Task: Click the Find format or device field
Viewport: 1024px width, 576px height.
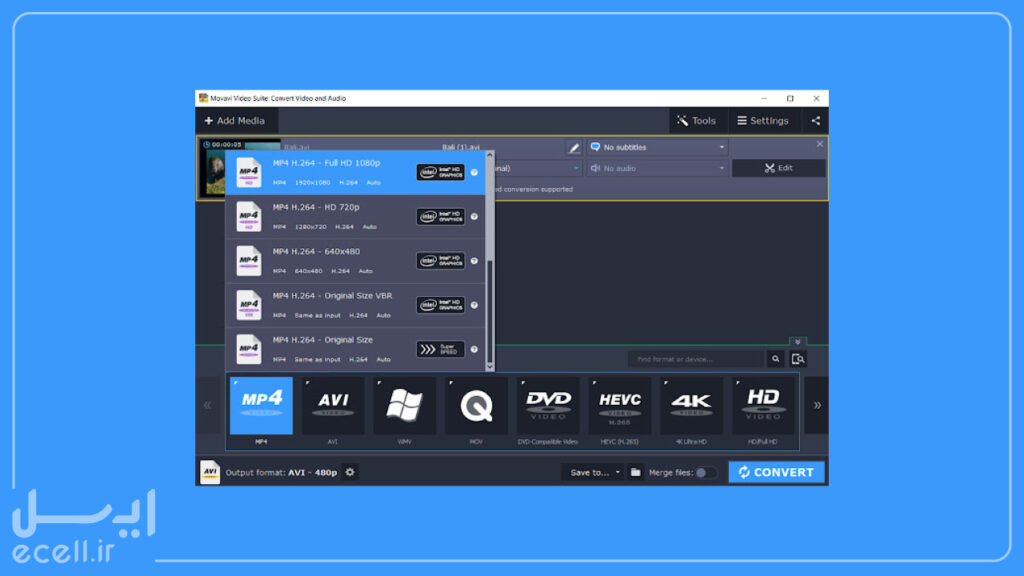Action: tap(696, 359)
